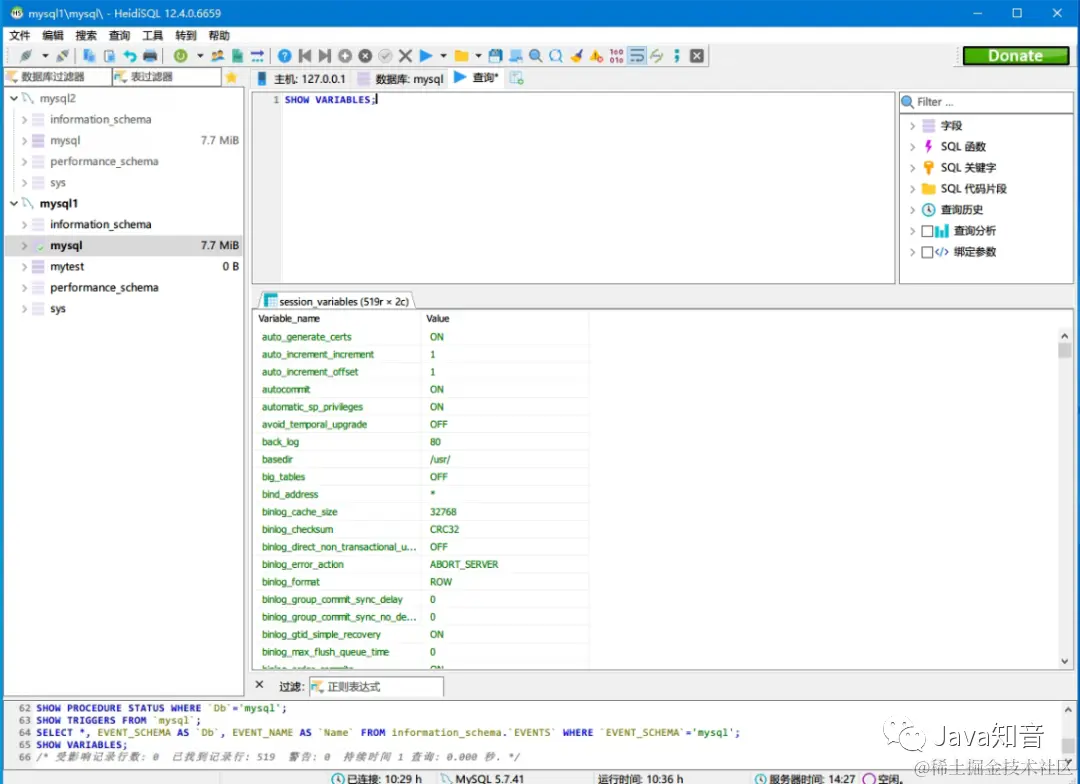
Task: Open the 编辑 menu
Action: tap(52, 35)
